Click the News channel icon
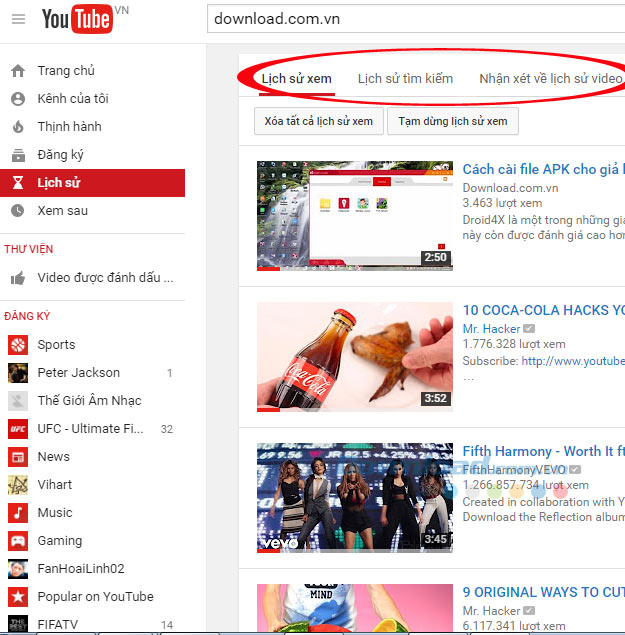The width and height of the screenshot is (625, 635). (x=18, y=457)
